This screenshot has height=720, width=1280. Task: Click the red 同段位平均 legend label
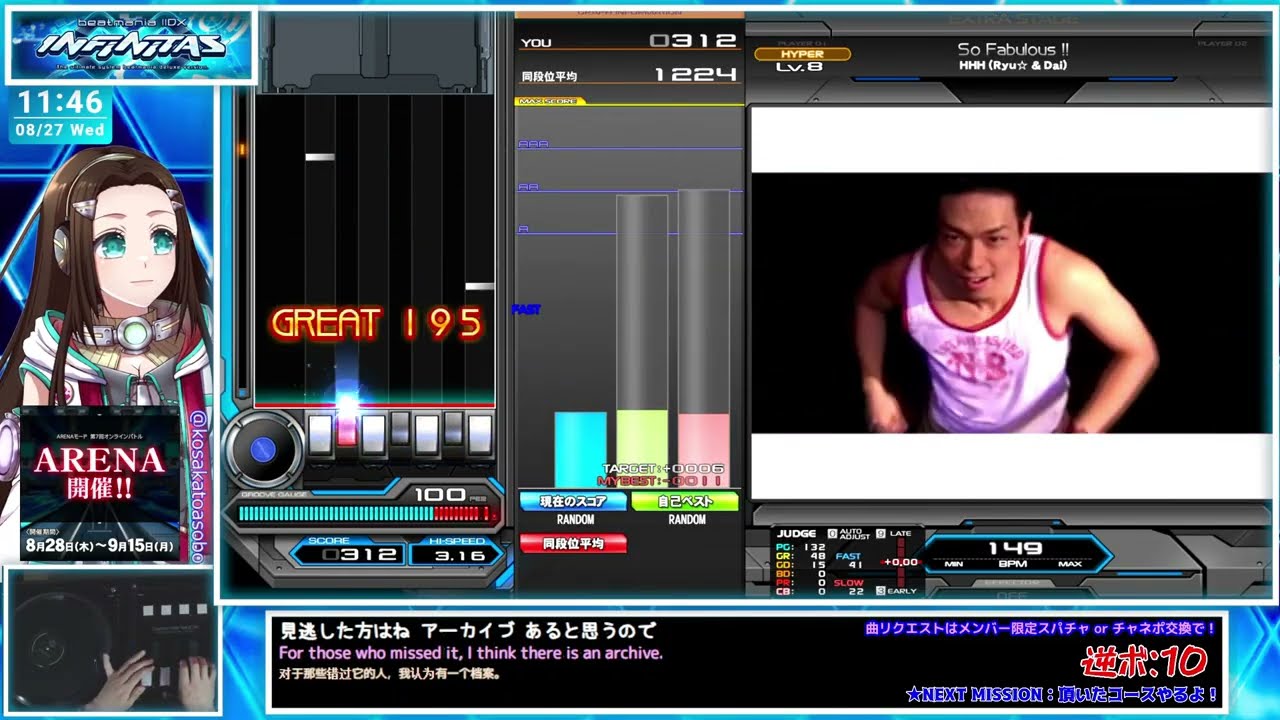click(x=573, y=544)
